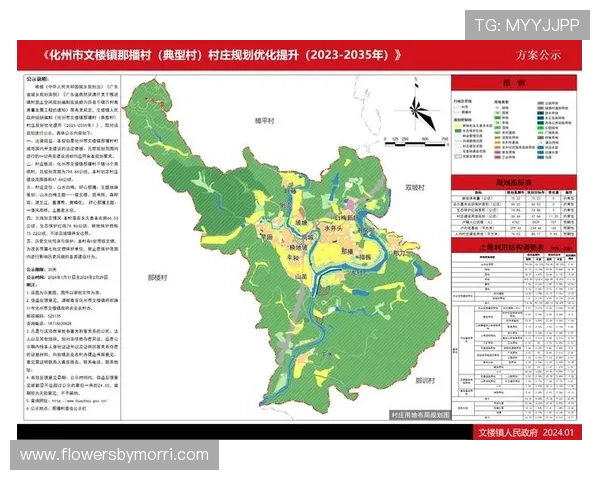Click the 那训村 label on map
The image size is (600, 480).
(x=426, y=380)
